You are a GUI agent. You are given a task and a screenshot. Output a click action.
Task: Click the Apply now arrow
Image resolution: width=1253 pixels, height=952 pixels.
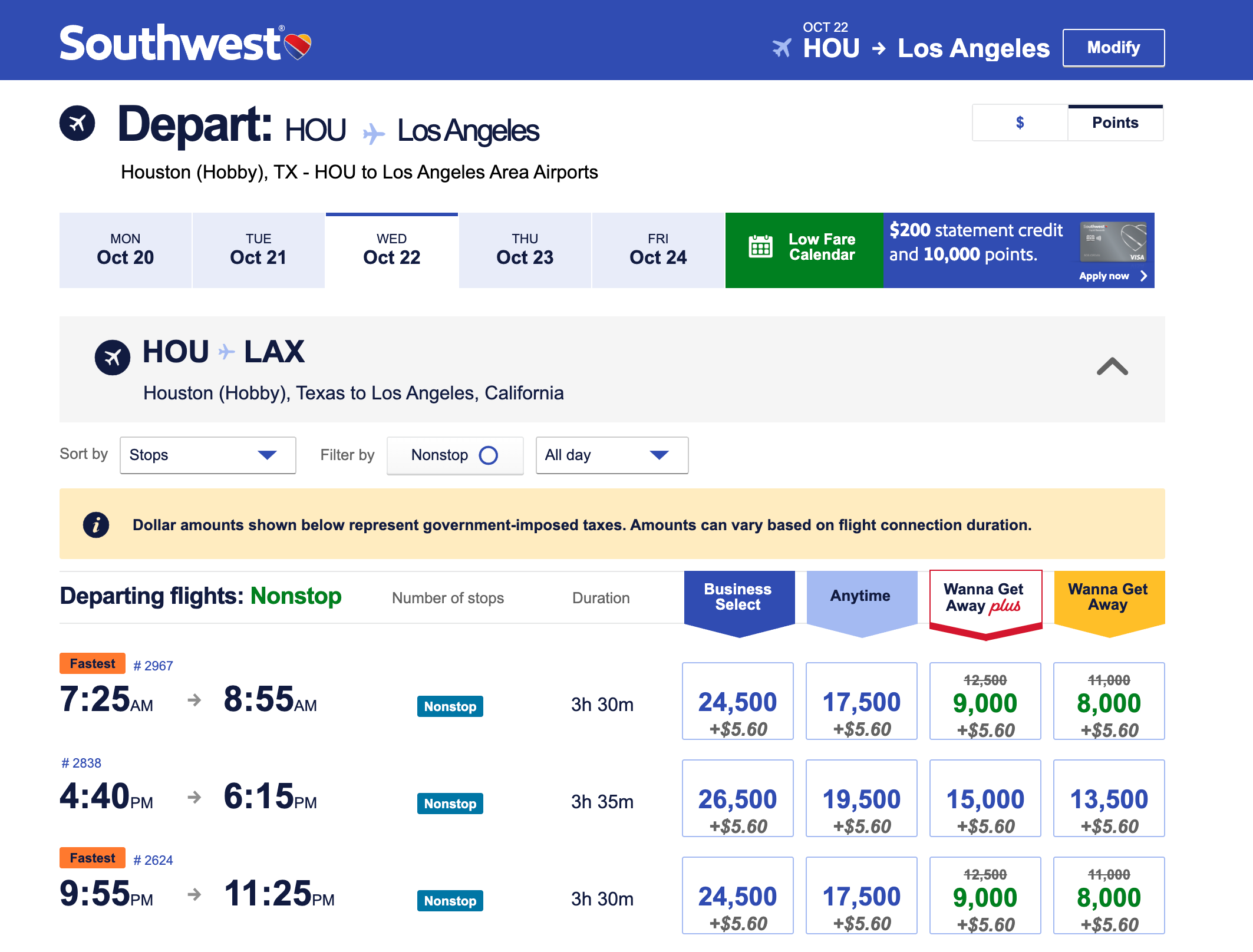1143,276
